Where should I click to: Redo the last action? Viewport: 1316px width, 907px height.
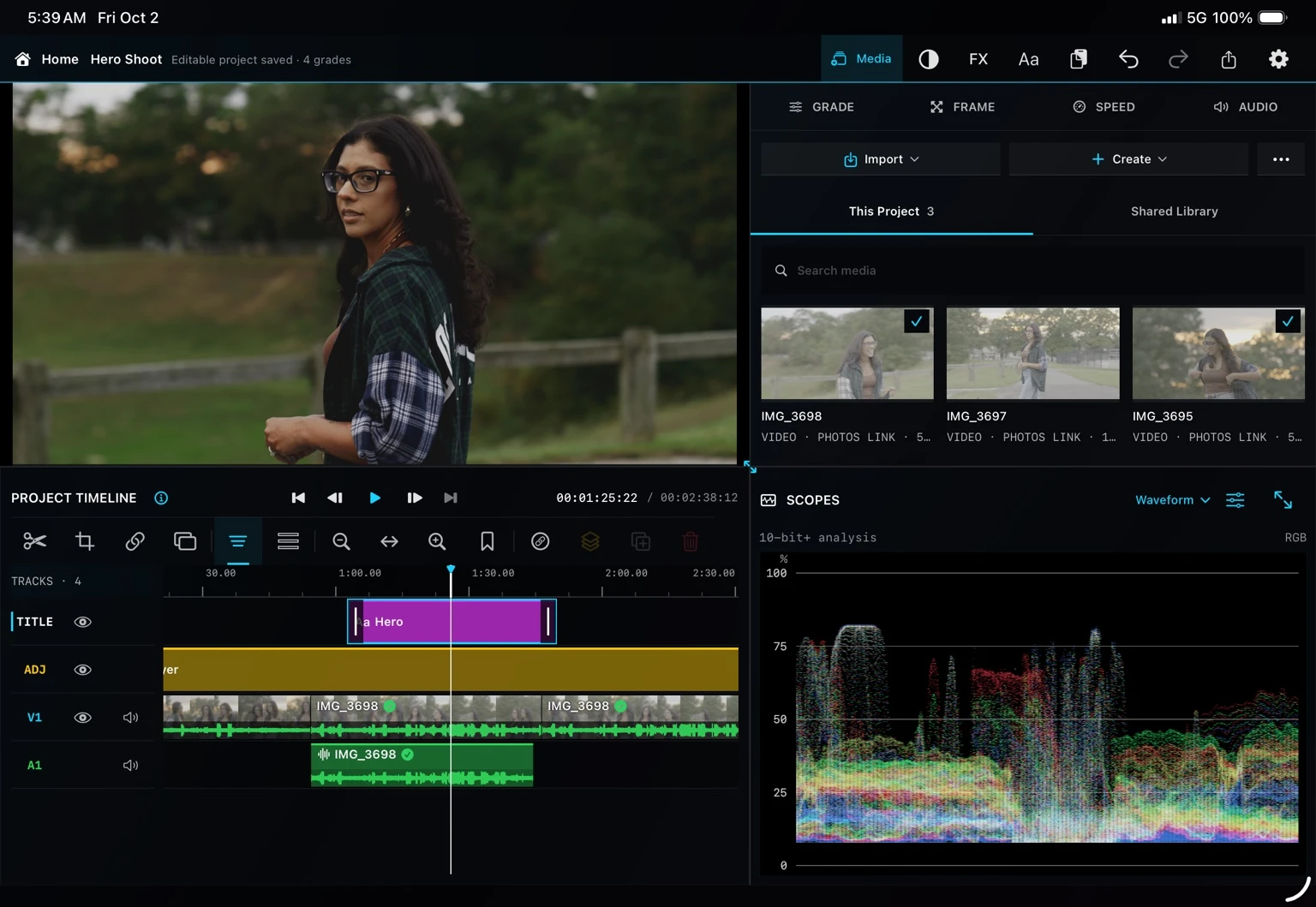pyautogui.click(x=1178, y=59)
